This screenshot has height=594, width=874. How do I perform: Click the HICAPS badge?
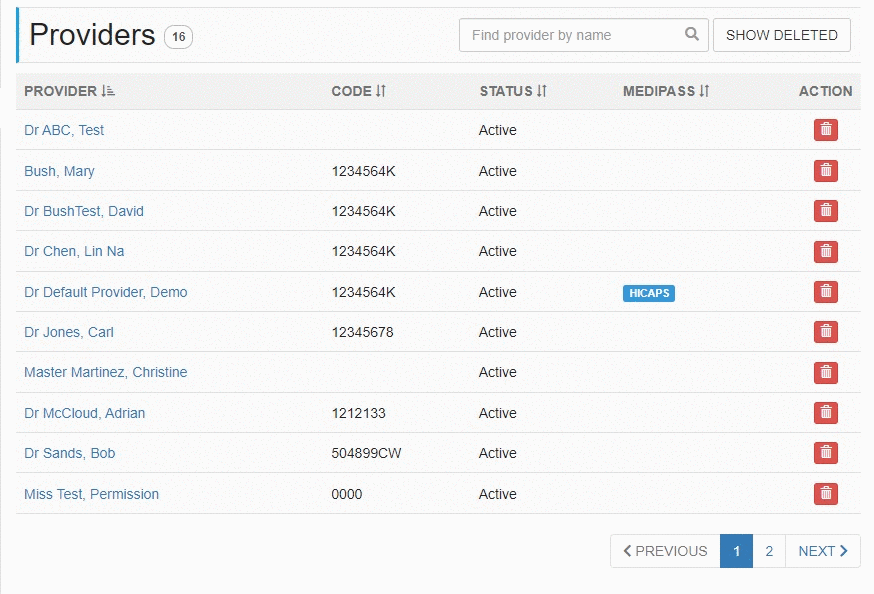[x=649, y=293]
